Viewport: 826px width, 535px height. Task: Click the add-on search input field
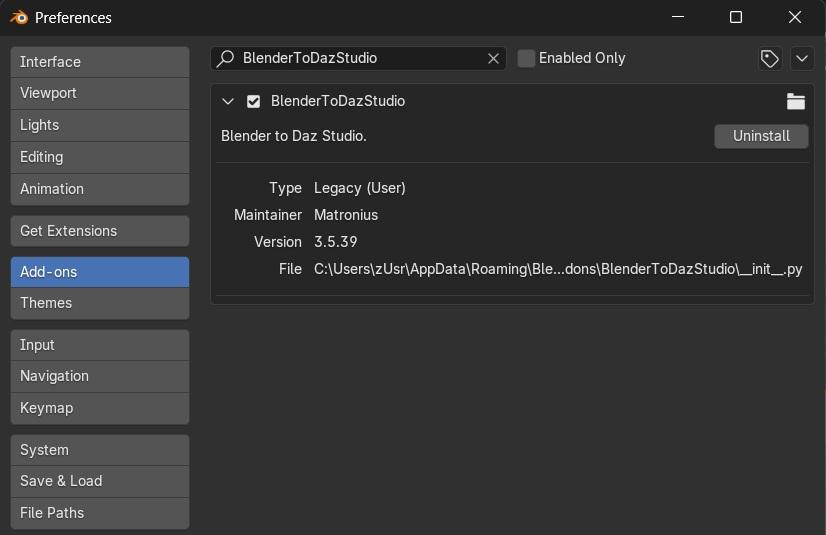360,58
